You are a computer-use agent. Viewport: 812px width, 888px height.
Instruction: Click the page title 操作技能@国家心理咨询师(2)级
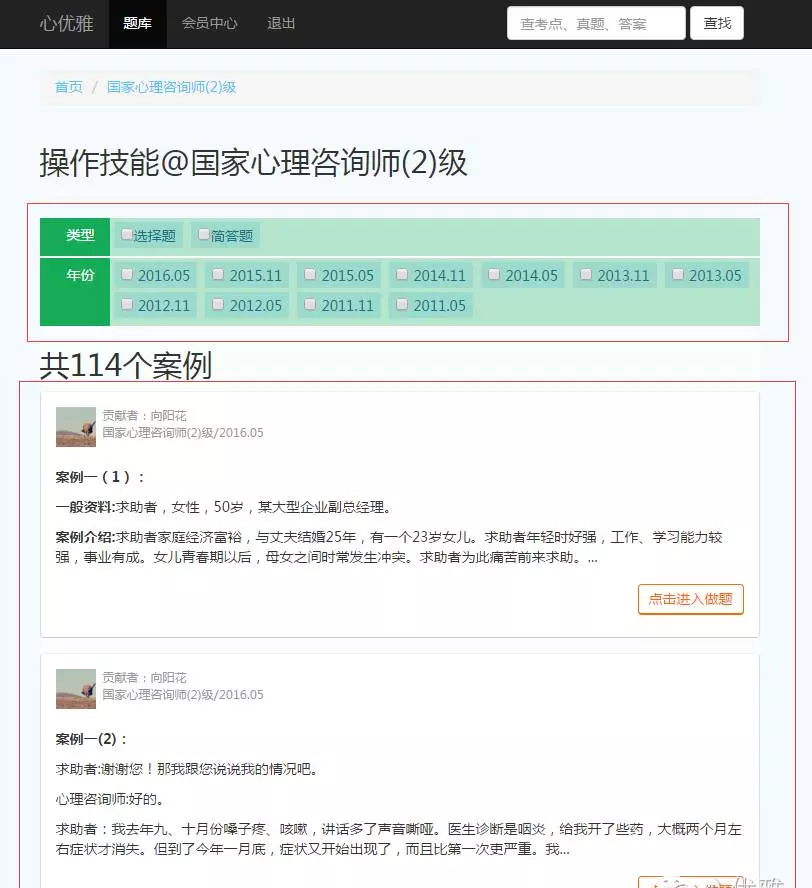[x=253, y=163]
